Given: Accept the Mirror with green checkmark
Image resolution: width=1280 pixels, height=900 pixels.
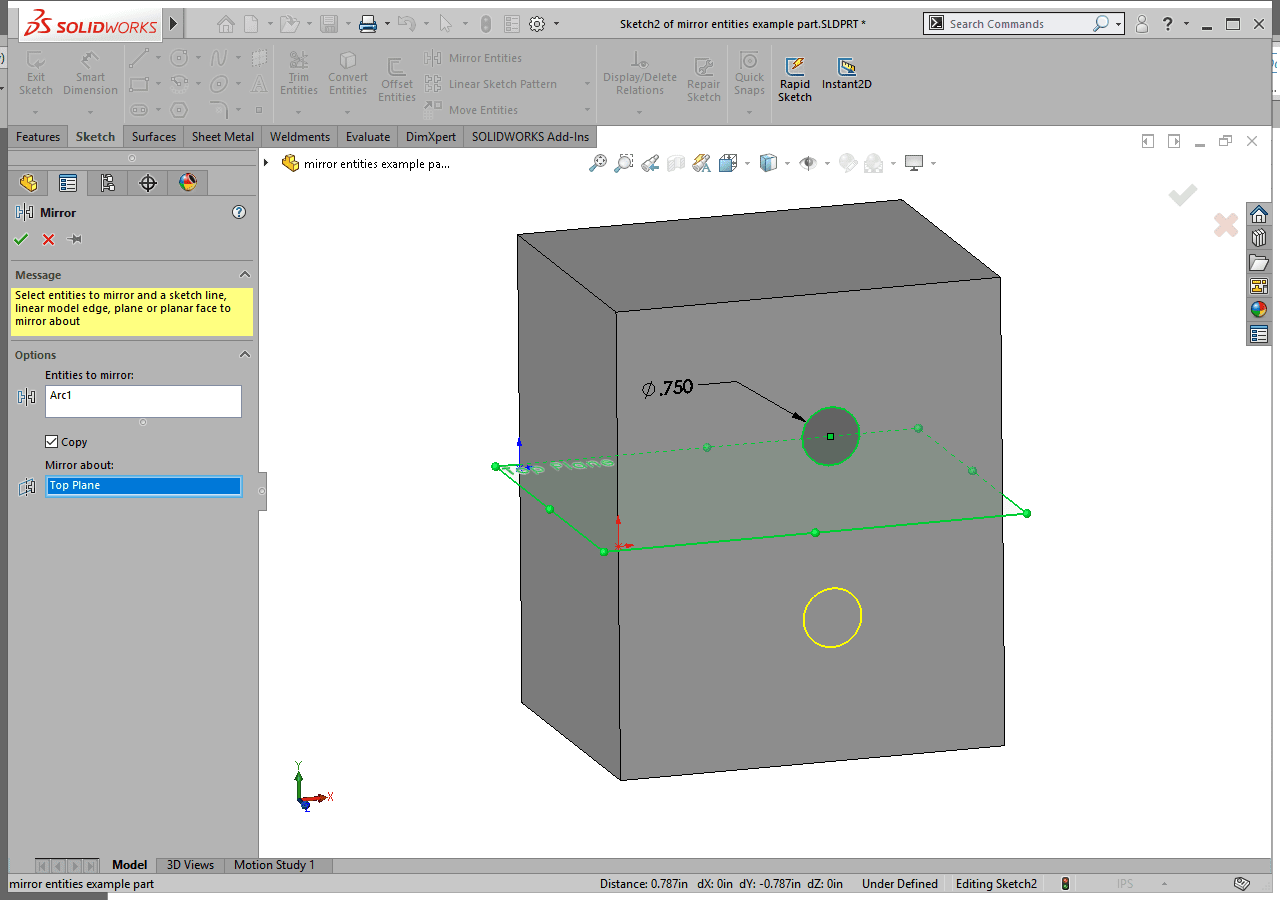Looking at the screenshot, I should point(21,239).
